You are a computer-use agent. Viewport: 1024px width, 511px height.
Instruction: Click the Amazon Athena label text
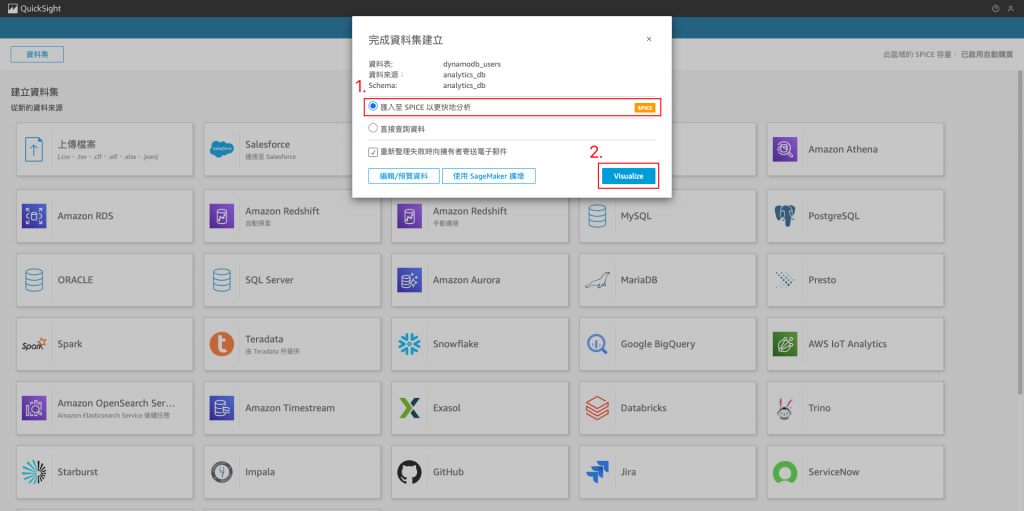[842, 149]
